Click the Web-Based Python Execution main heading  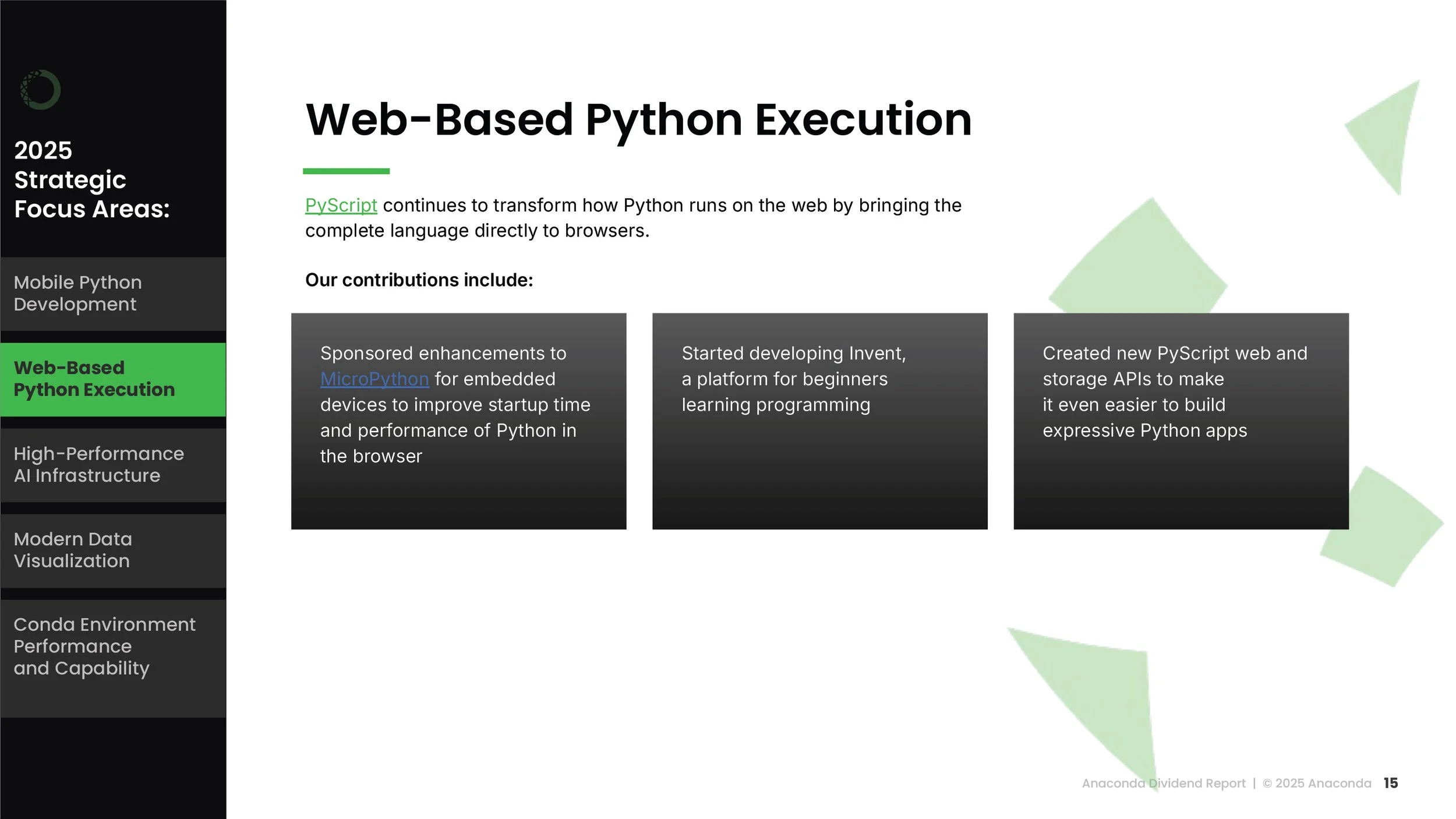pos(638,120)
